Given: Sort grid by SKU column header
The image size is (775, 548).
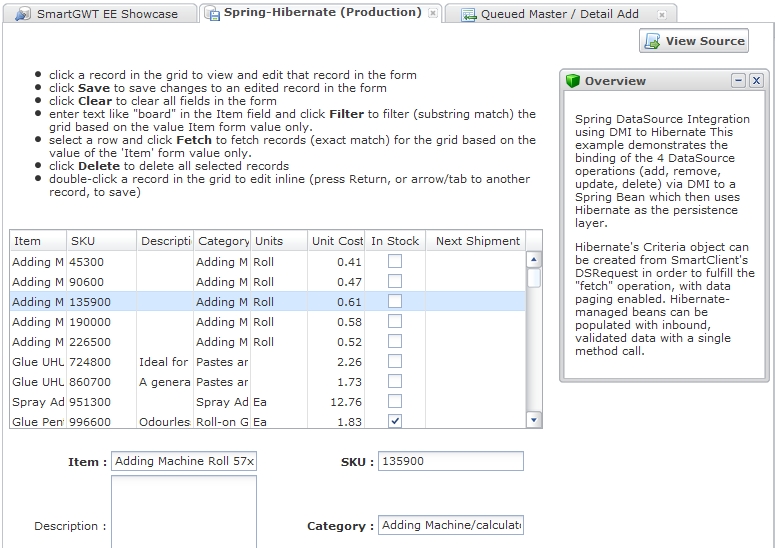Looking at the screenshot, I should pyautogui.click(x=102, y=241).
